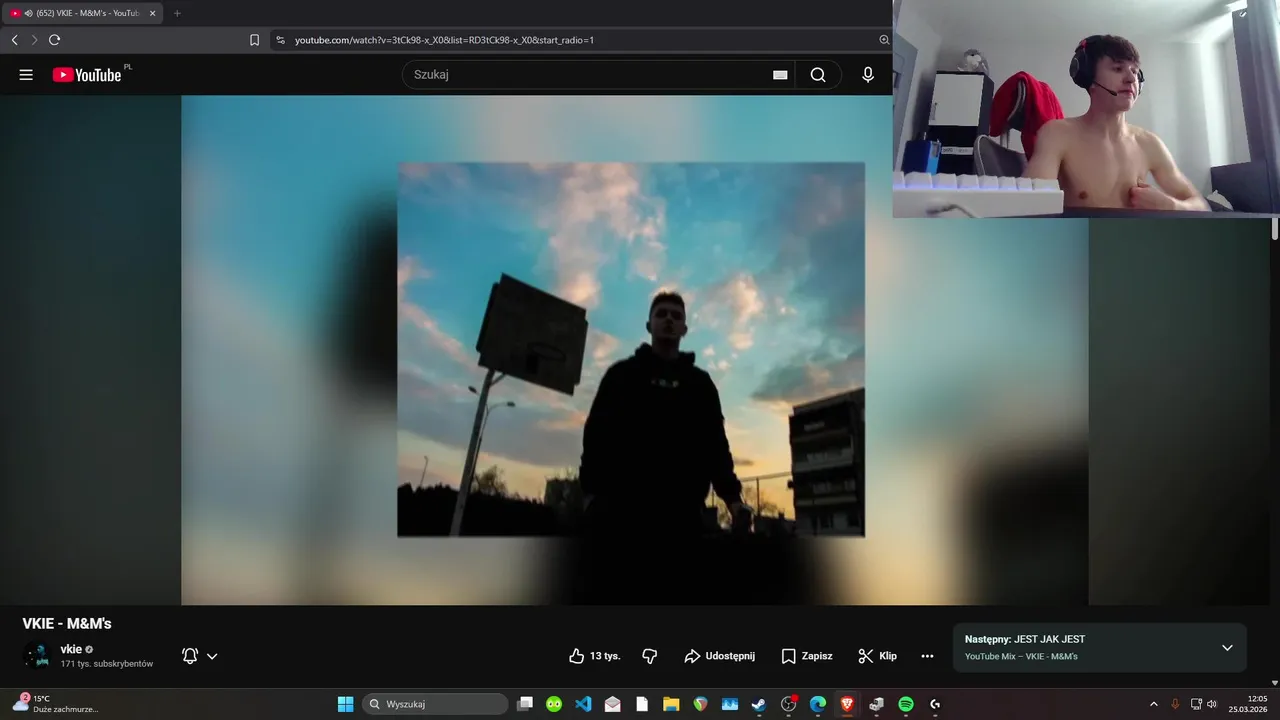Create a clip with Klip button
The image size is (1280, 720).
click(x=878, y=656)
